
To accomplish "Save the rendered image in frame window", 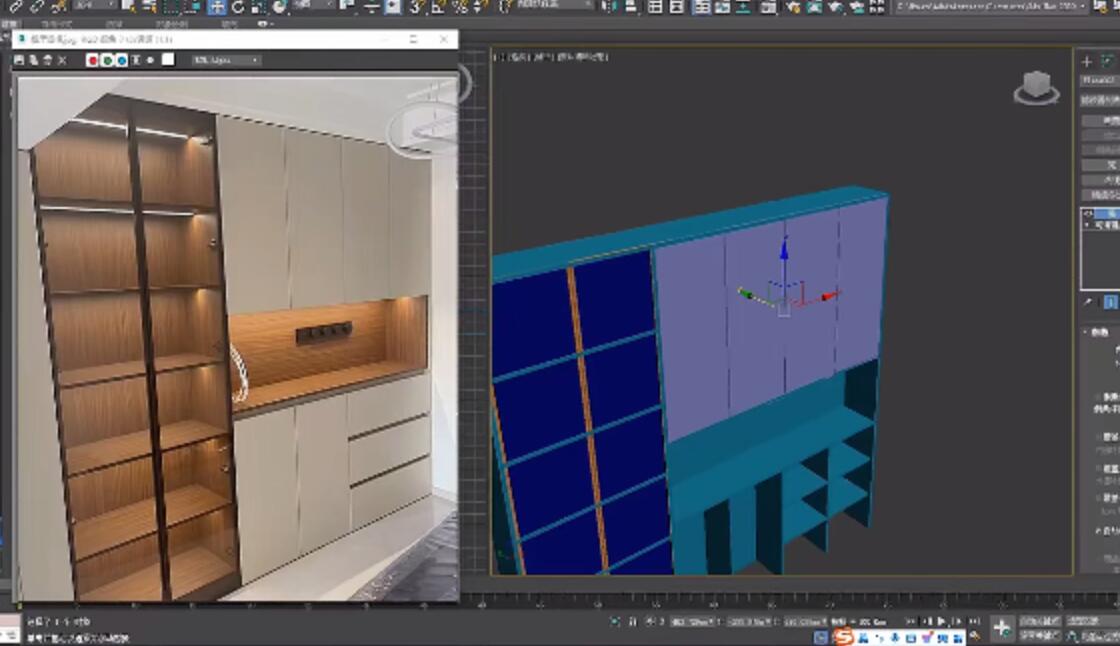I will point(20,60).
